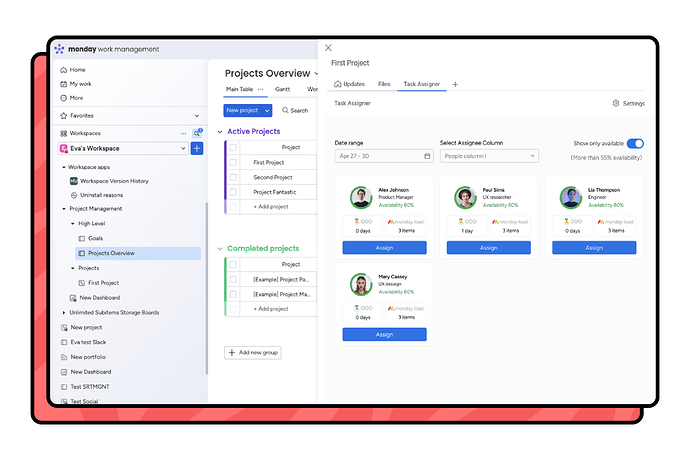Open Projects Overview title dropdown arrow
This screenshot has height=460, width=690.
tap(316, 74)
